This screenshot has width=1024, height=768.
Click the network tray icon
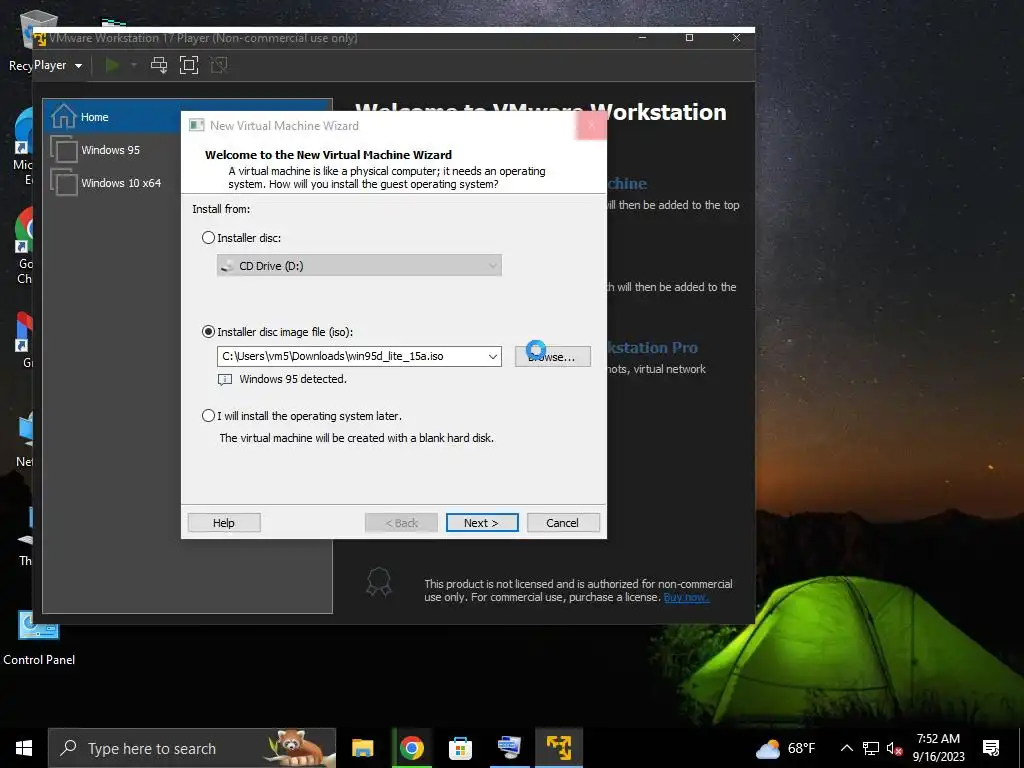(871, 748)
